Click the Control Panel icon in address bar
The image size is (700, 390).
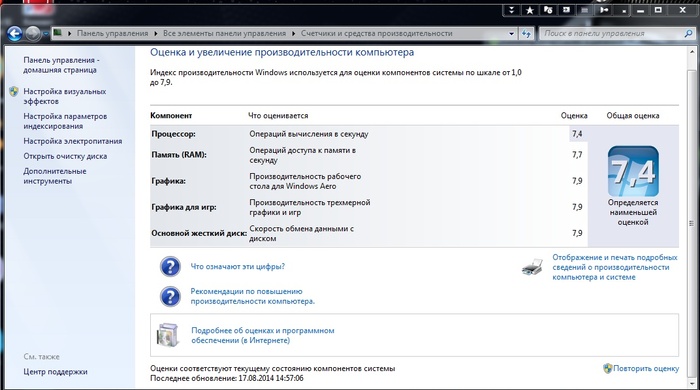58,33
